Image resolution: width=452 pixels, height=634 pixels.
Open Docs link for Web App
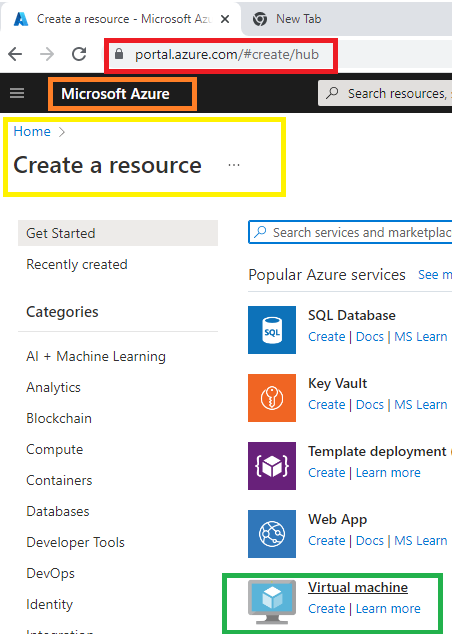(370, 540)
